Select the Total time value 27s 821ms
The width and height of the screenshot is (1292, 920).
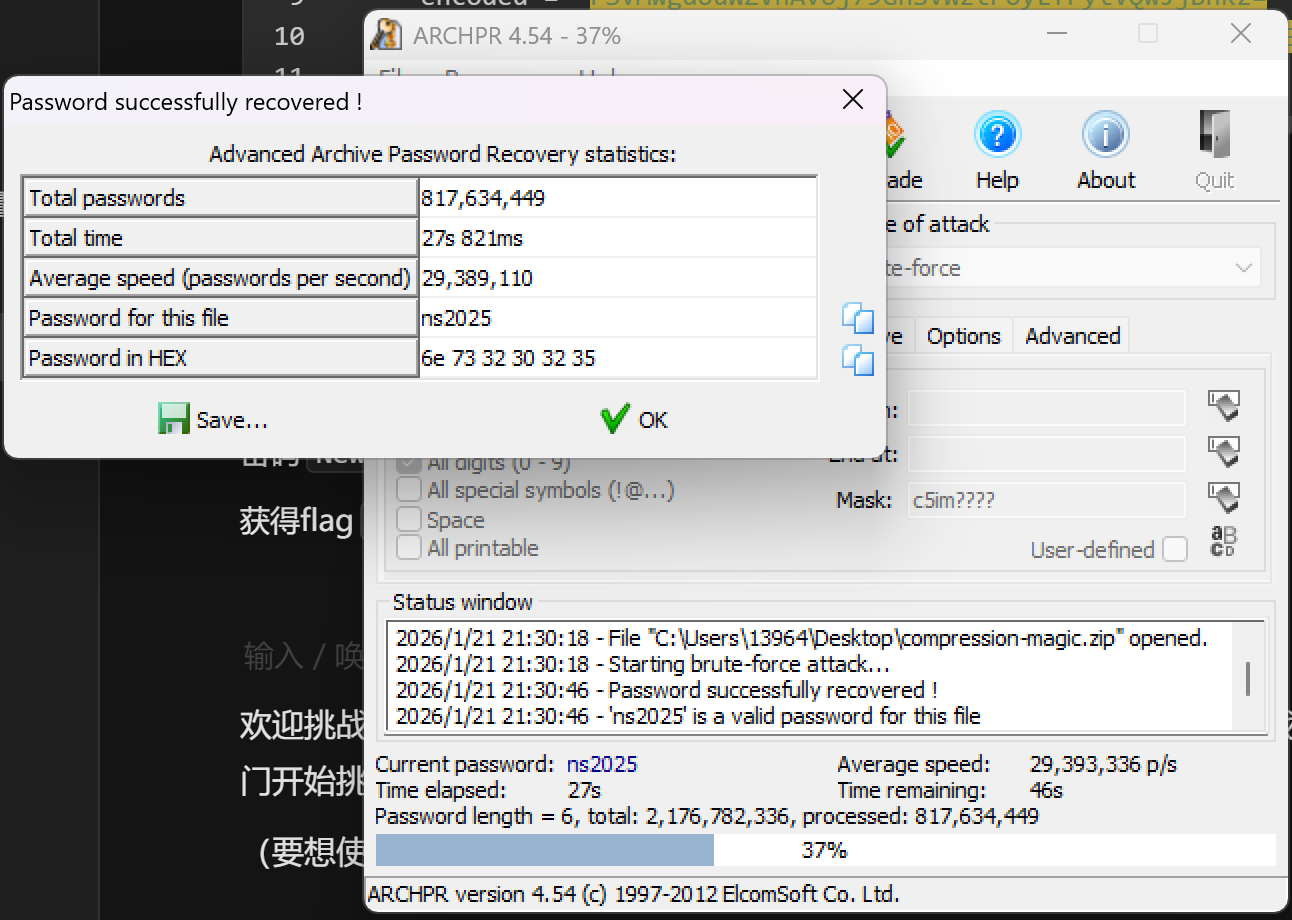(618, 238)
